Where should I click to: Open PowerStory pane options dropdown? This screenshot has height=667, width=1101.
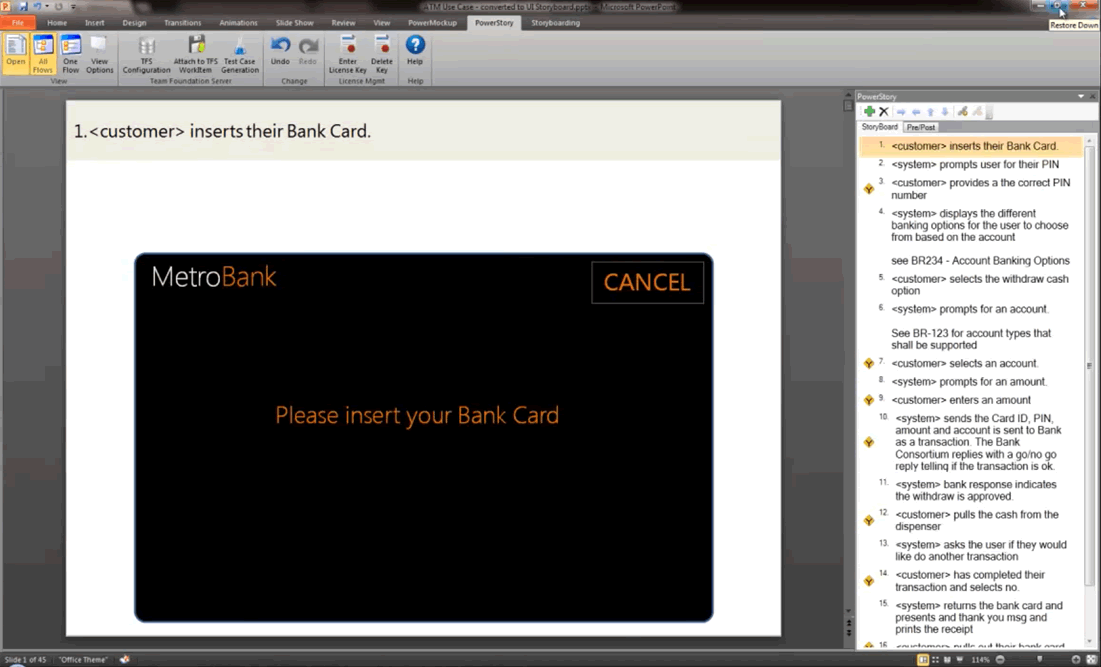click(1081, 96)
